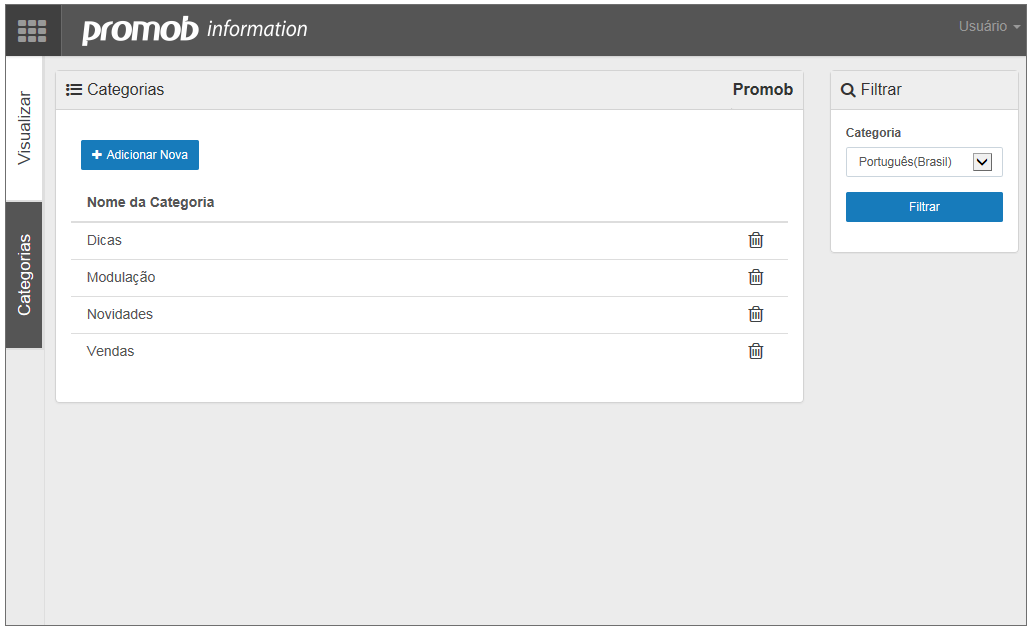Click the Adicionar Nova button
The height and width of the screenshot is (631, 1031).
[x=140, y=155]
